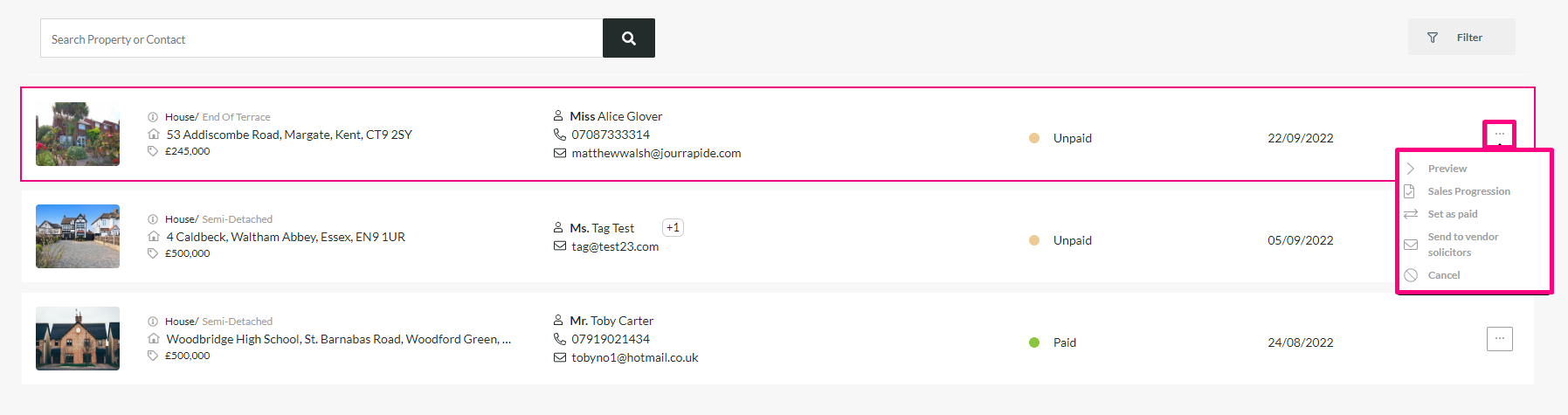Collapse the three-dots menu on Alice Glover row
The height and width of the screenshot is (415, 1568).
[1500, 135]
